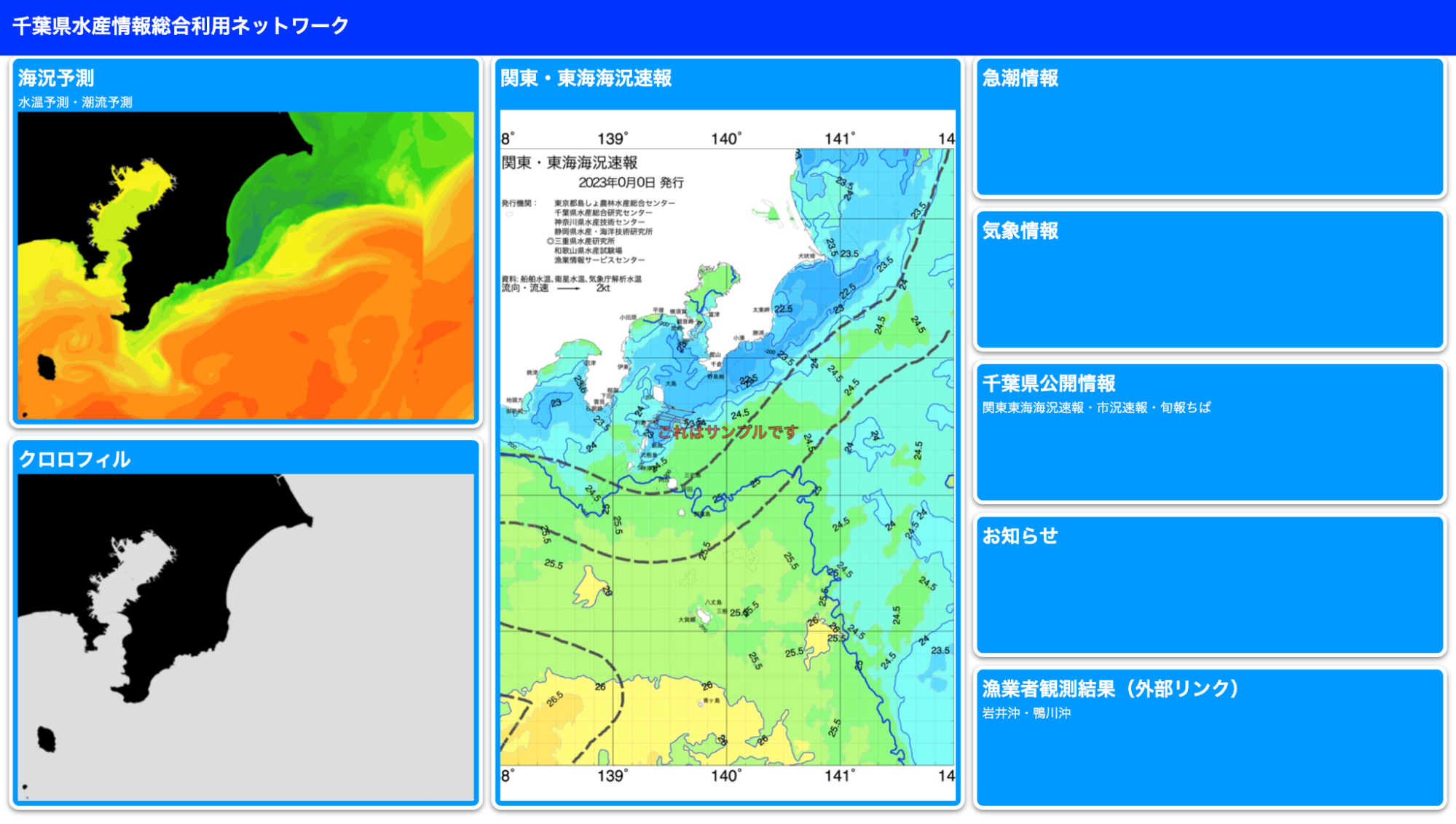Click 関東東海海況速報・市況速報・旬報ちば subtitle

(x=1096, y=408)
